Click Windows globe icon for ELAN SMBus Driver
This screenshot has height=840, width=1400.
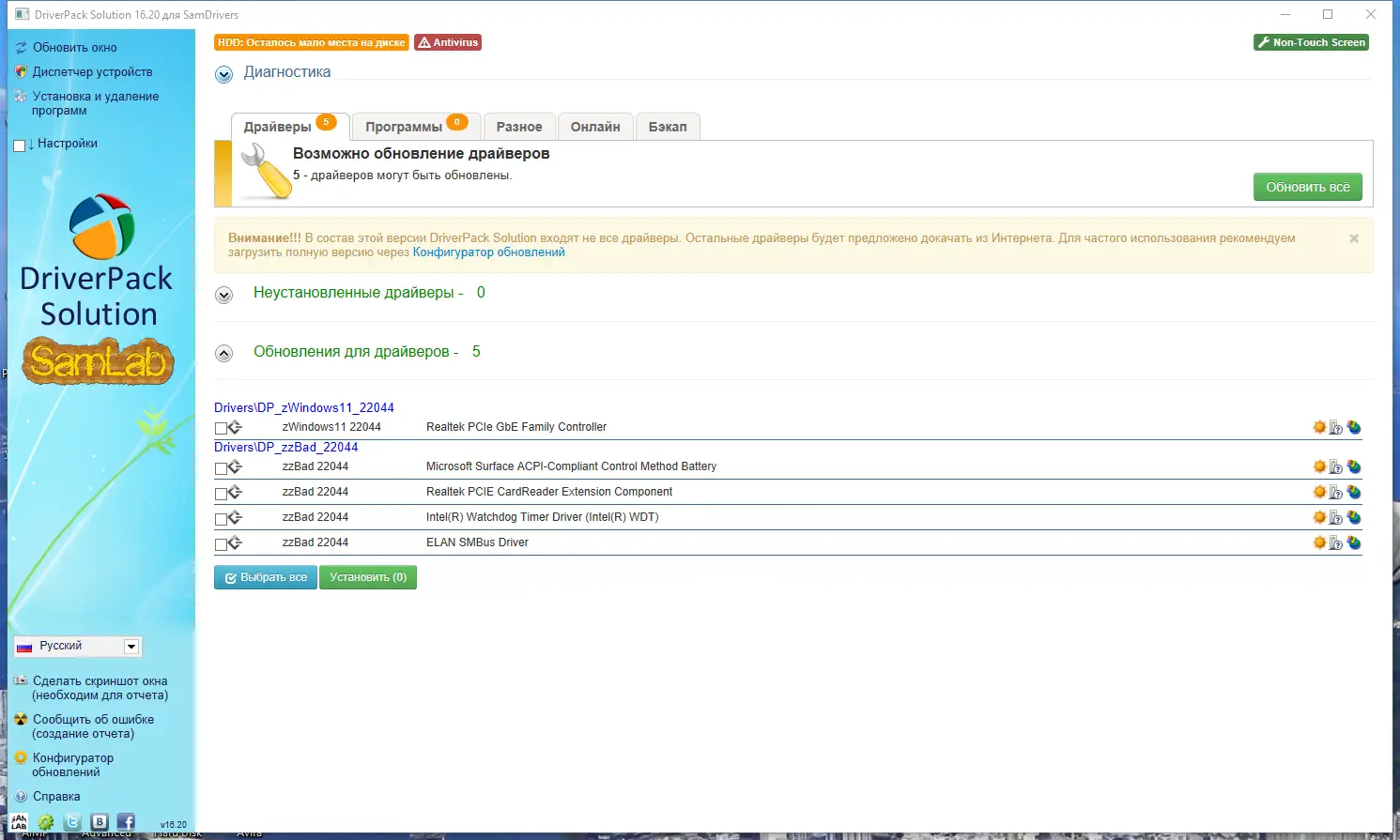1354,542
